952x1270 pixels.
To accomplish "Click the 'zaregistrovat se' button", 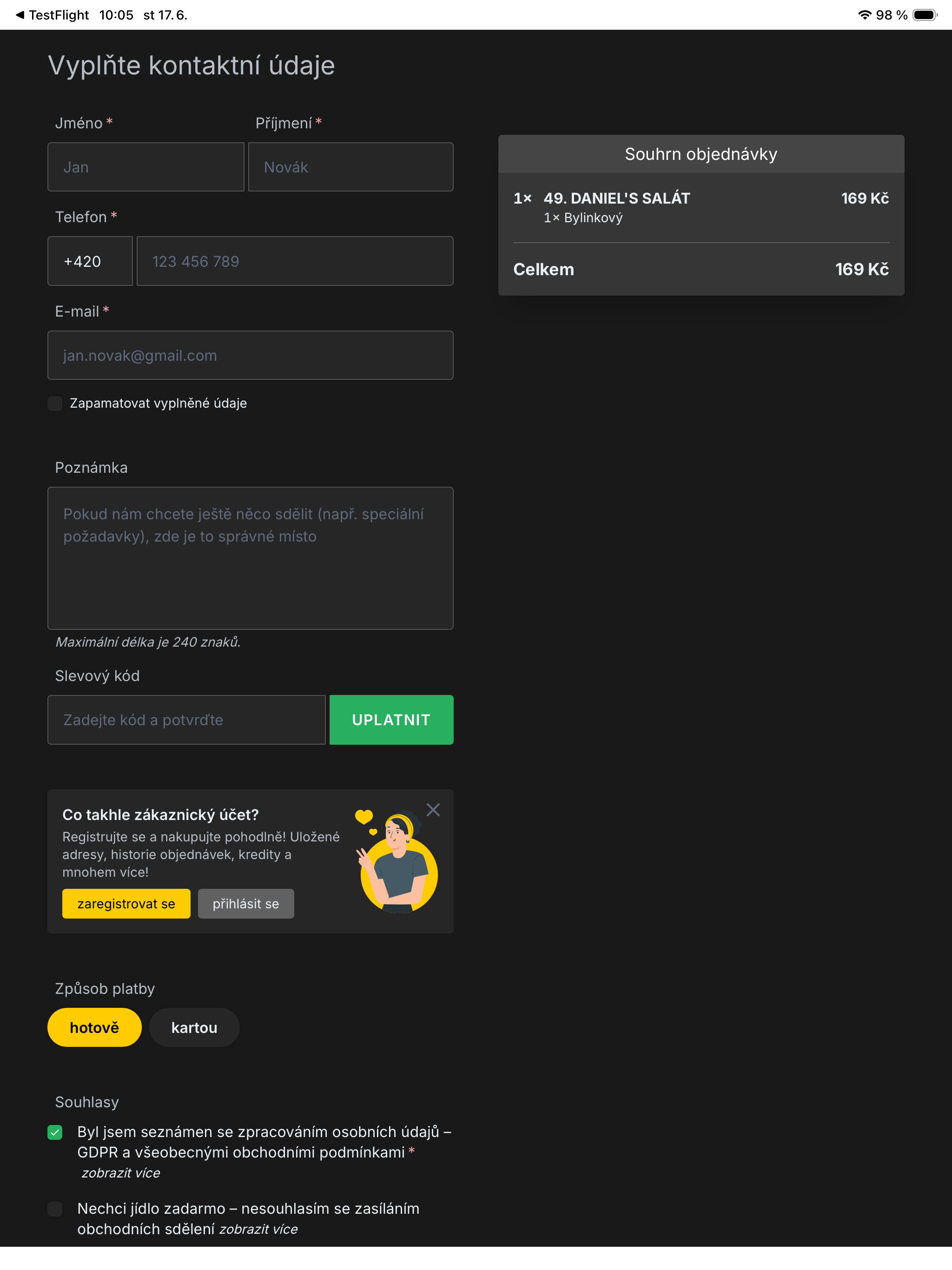I will (x=126, y=904).
